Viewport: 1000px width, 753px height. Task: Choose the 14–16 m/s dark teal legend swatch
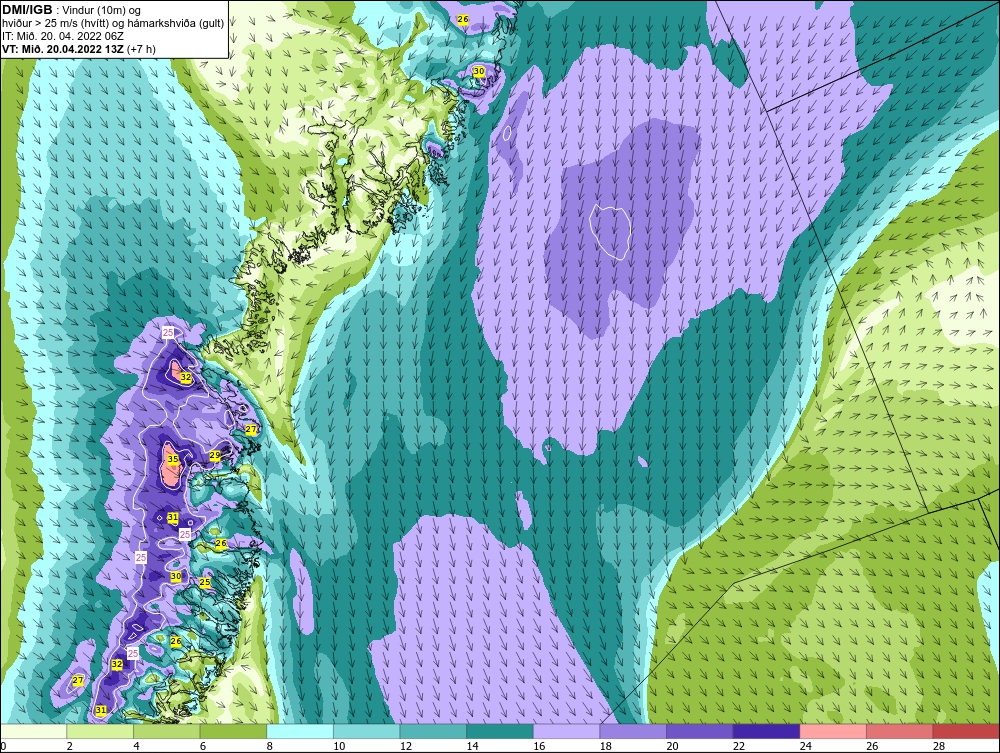[x=499, y=731]
